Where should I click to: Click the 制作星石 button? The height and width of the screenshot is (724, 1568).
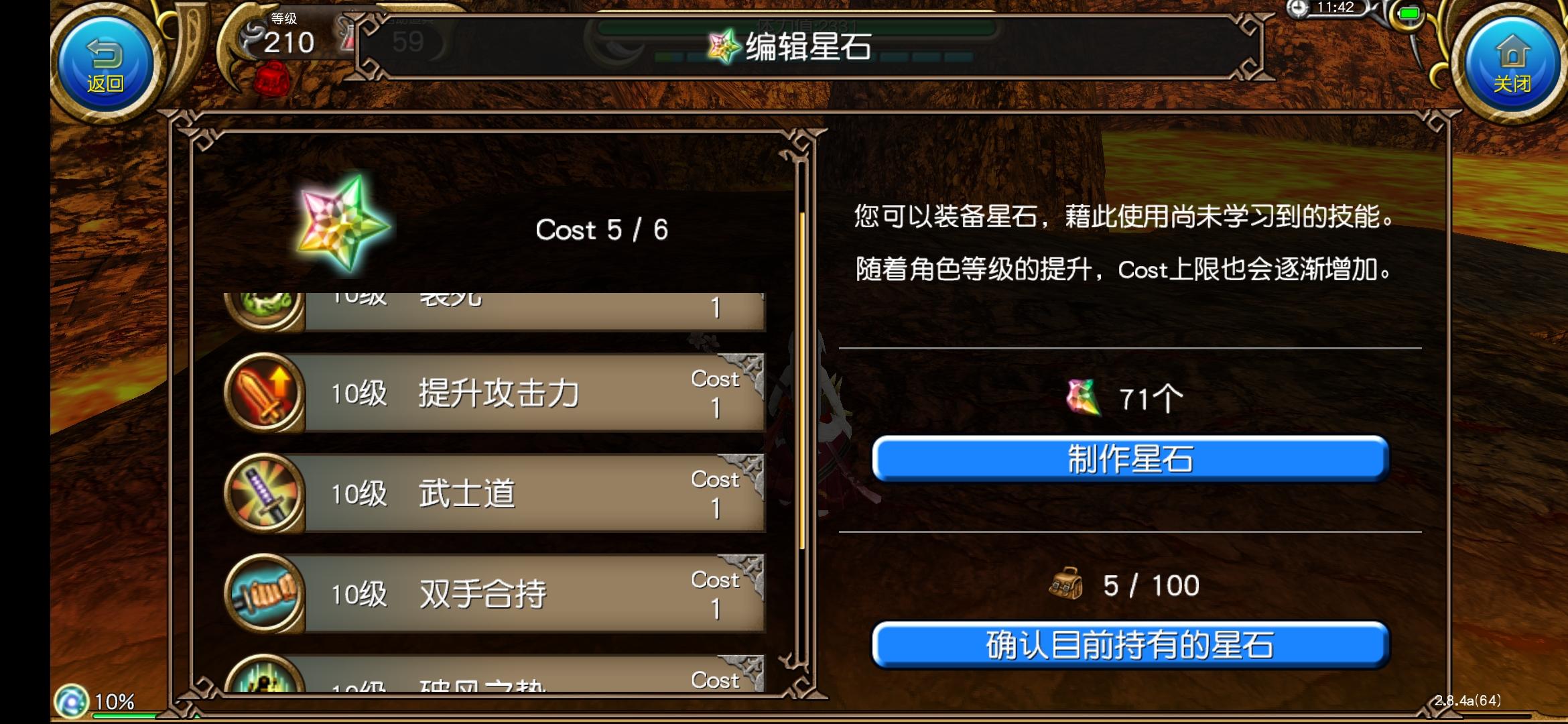click(x=1130, y=459)
